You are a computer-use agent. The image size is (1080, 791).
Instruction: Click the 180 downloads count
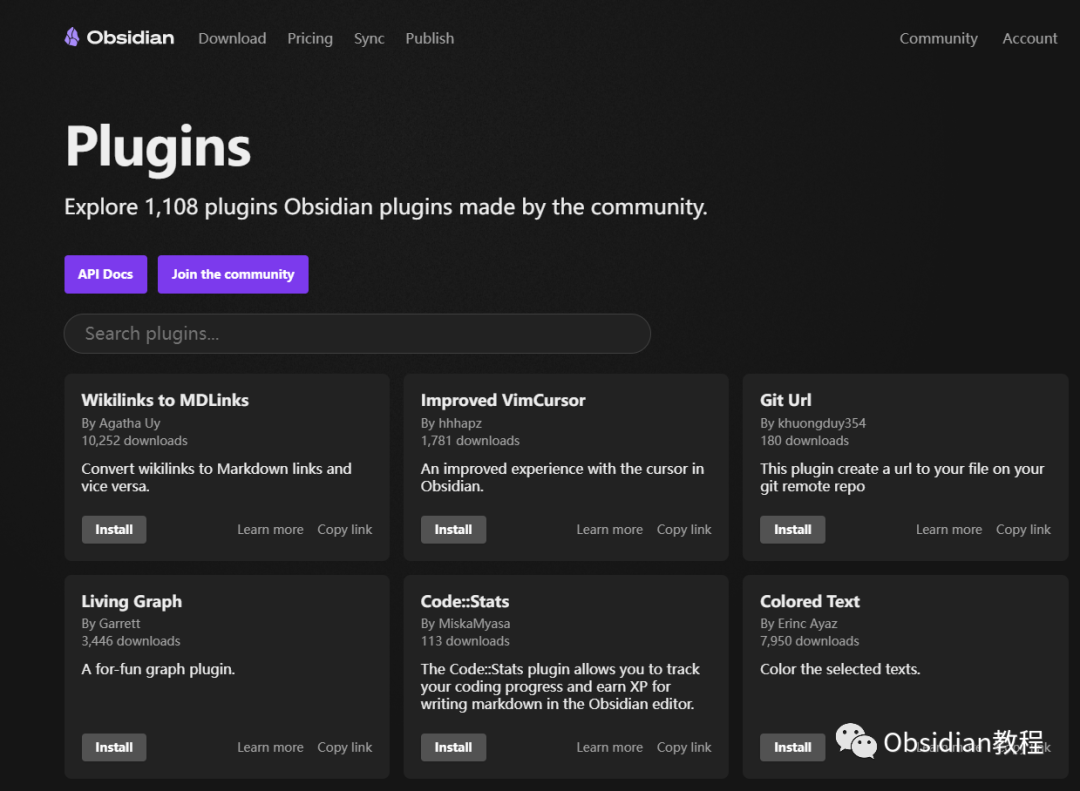point(804,441)
